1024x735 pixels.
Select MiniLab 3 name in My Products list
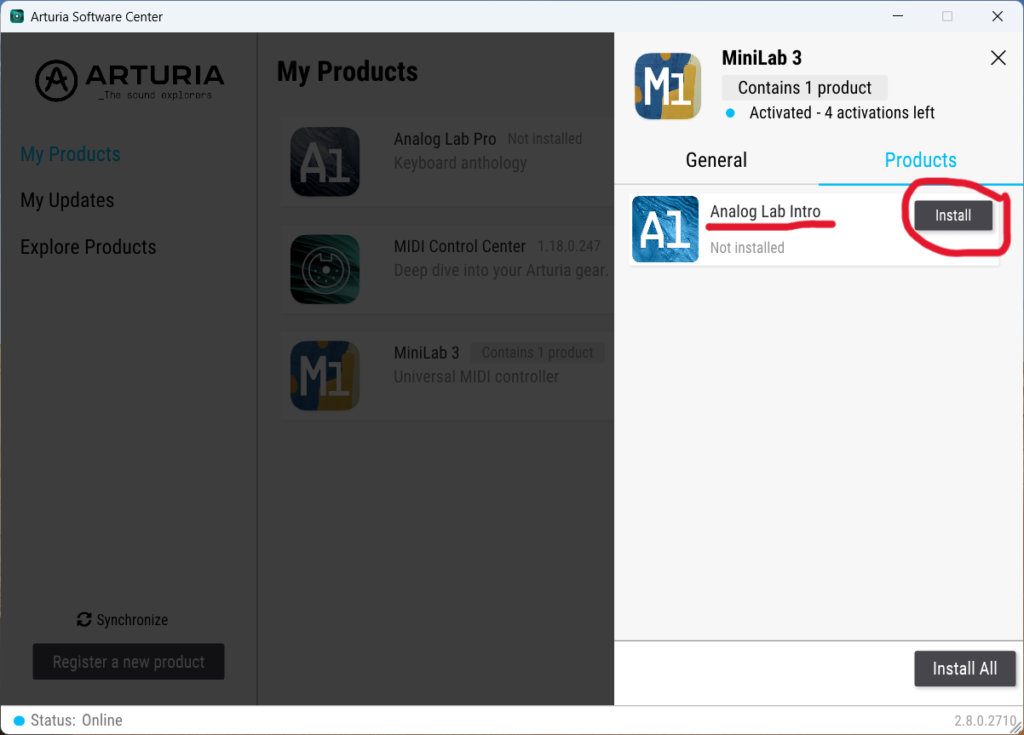click(x=426, y=353)
